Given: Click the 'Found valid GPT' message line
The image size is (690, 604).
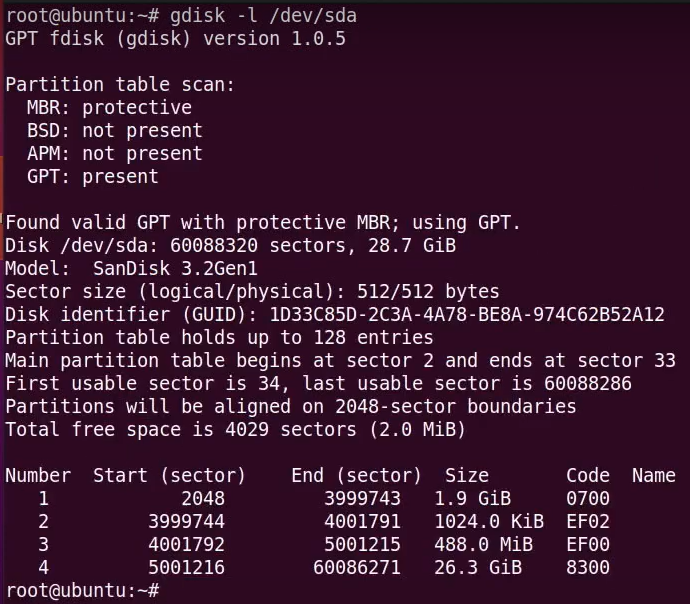Looking at the screenshot, I should pyautogui.click(x=263, y=222).
